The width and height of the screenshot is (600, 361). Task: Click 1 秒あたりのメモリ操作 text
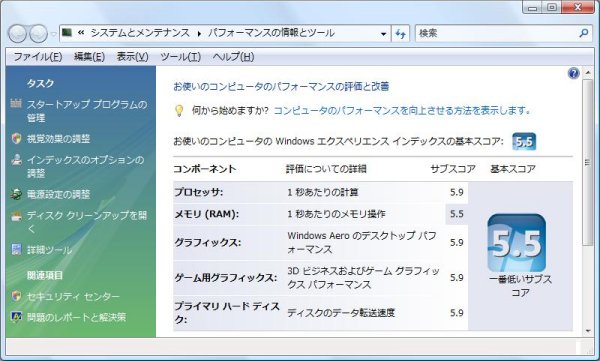[x=336, y=214]
